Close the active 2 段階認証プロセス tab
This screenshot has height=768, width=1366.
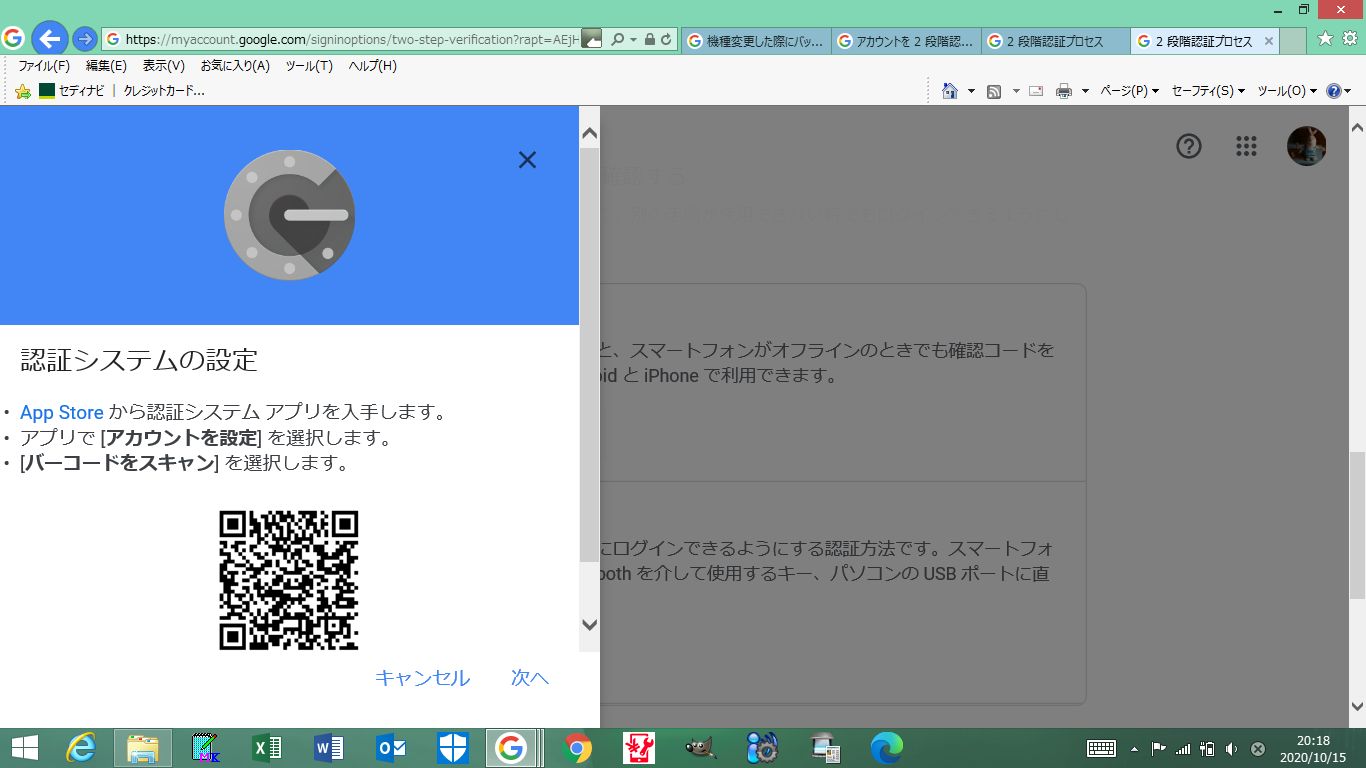pos(1269,41)
